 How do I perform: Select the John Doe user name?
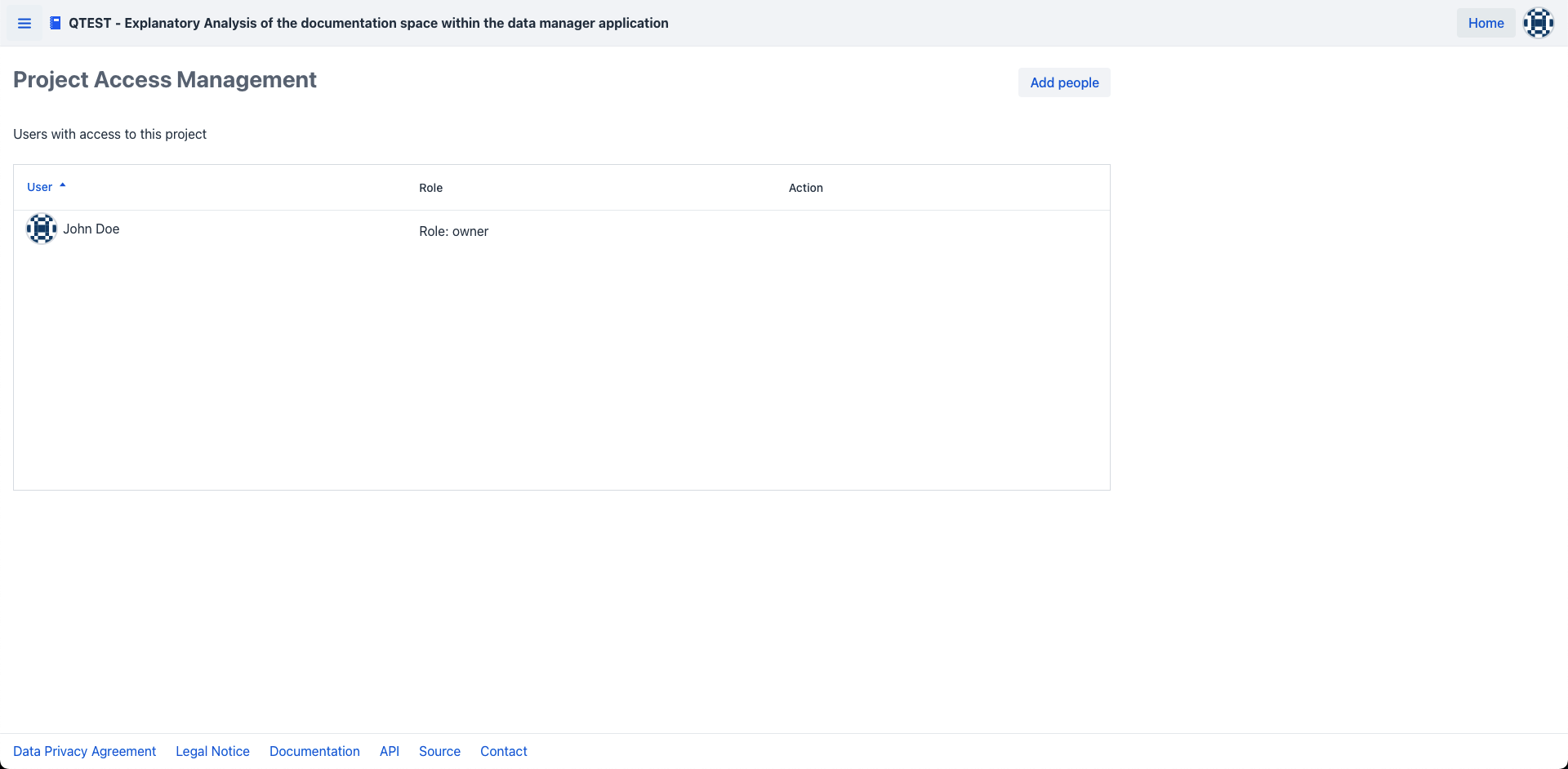[x=91, y=229]
